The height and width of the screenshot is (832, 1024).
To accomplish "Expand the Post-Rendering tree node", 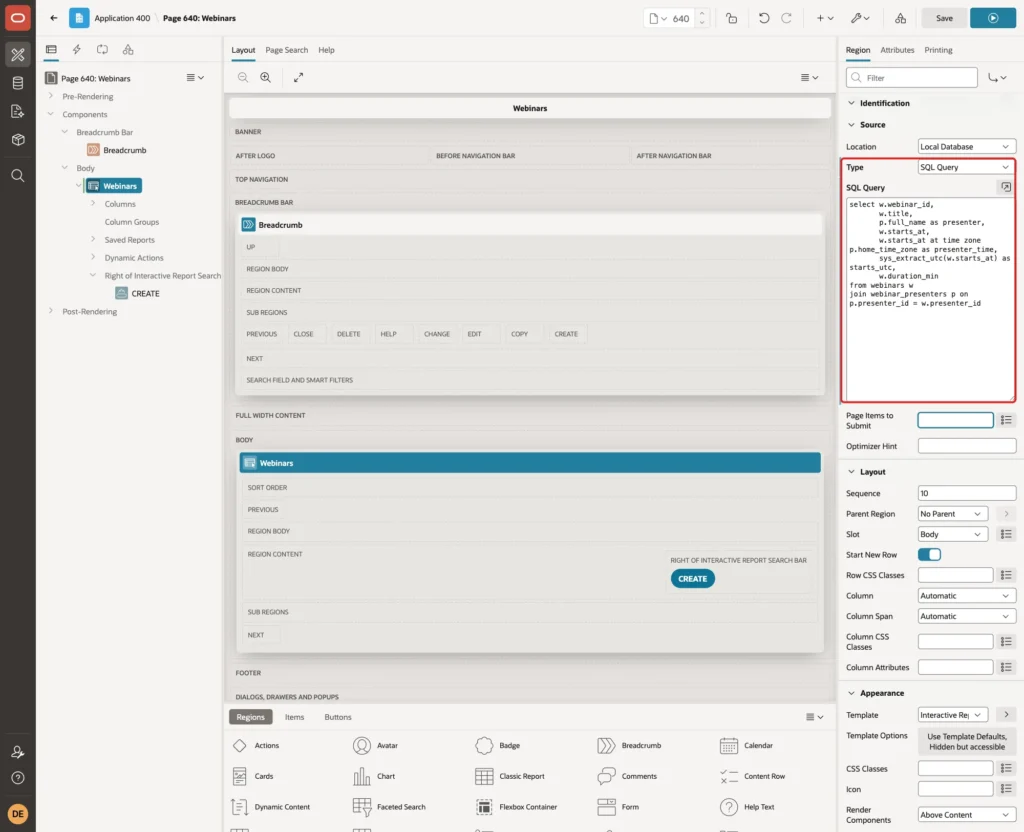I will point(51,311).
